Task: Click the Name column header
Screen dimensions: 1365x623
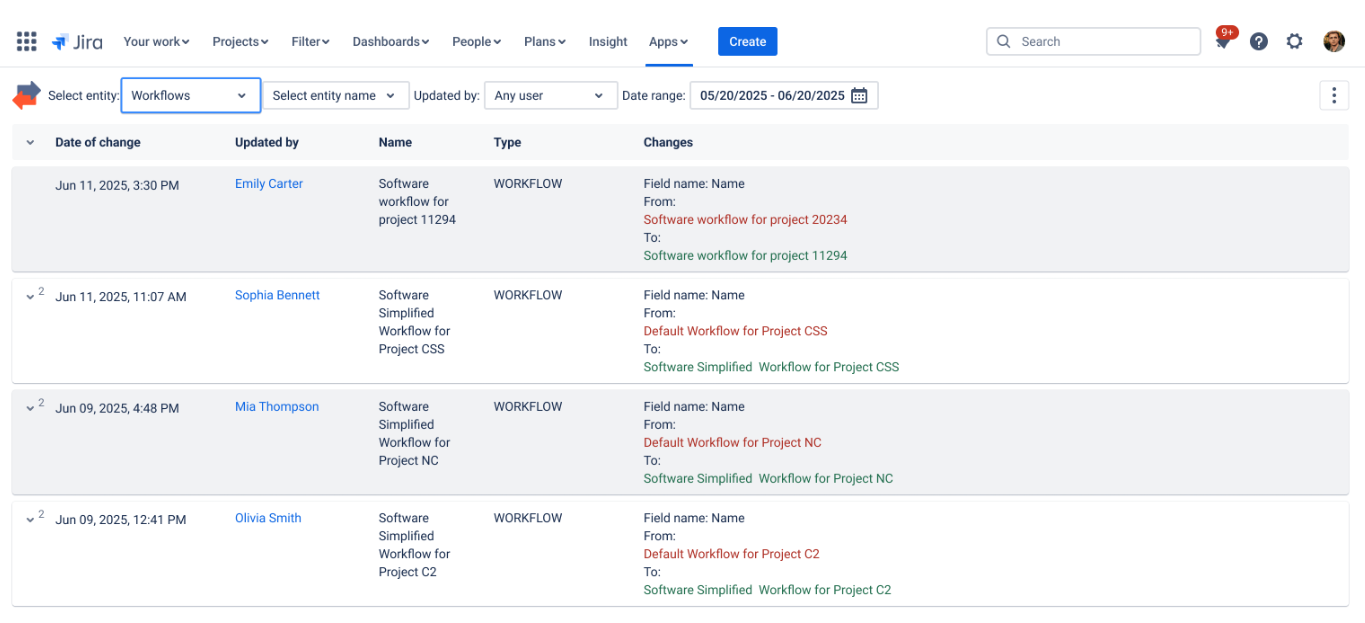Action: pyautogui.click(x=395, y=142)
